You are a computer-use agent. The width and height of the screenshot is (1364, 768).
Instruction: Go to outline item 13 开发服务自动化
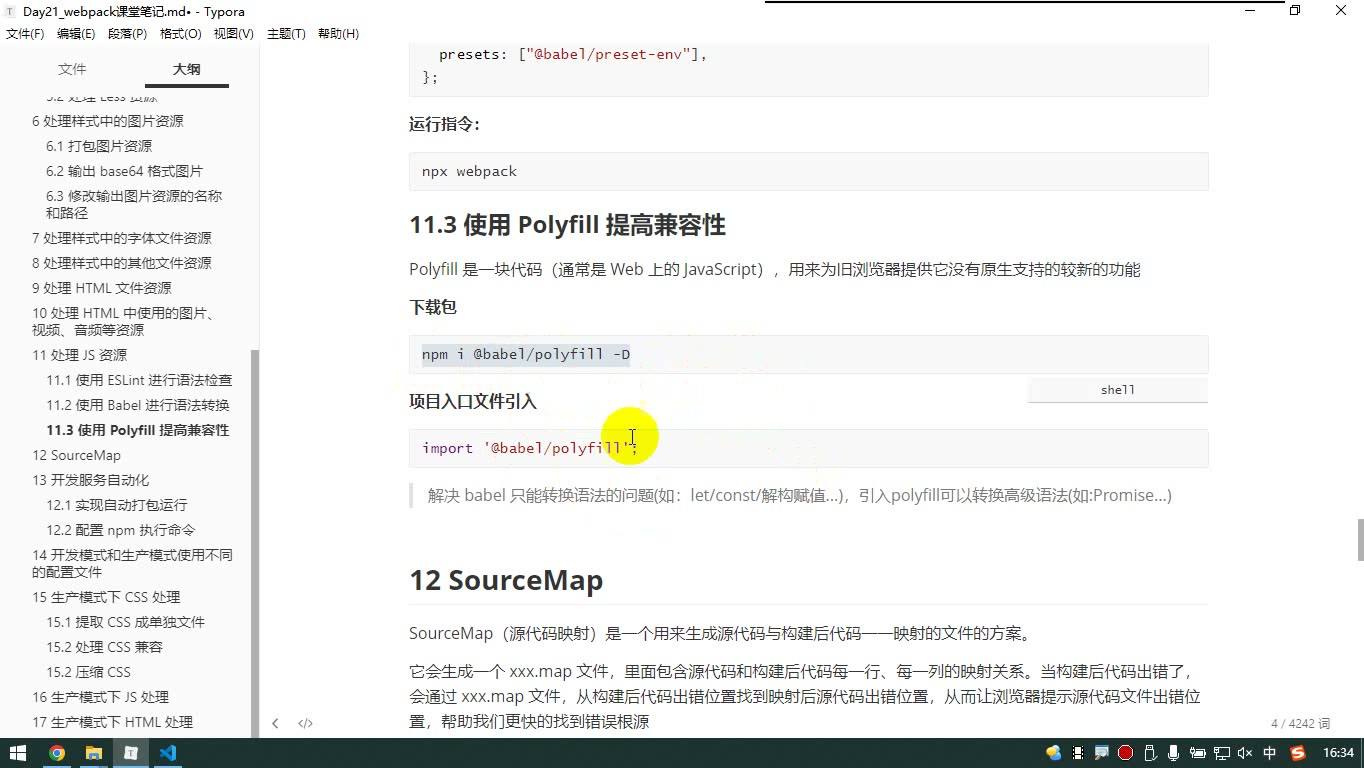pyautogui.click(x=90, y=480)
